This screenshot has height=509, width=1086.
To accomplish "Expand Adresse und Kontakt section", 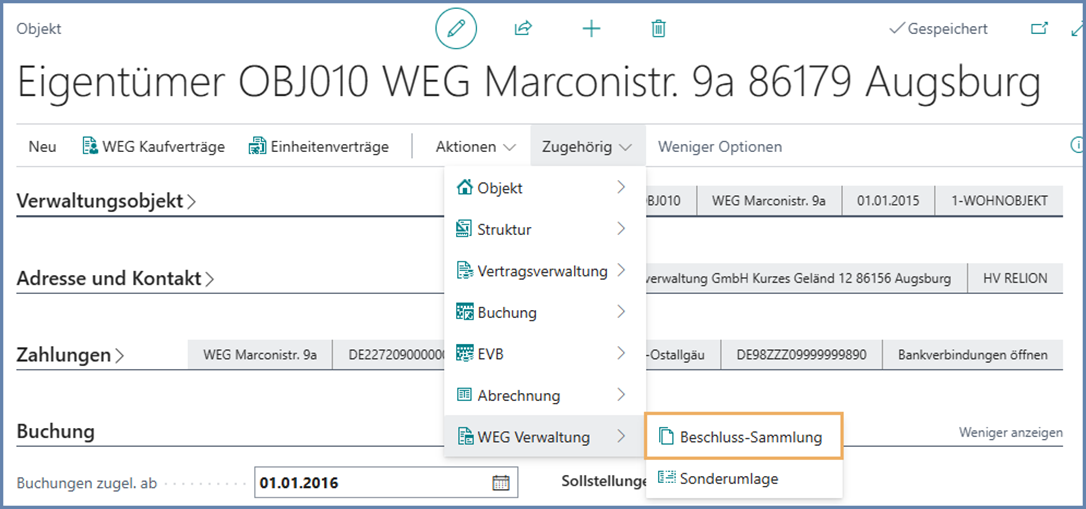I will [x=115, y=279].
